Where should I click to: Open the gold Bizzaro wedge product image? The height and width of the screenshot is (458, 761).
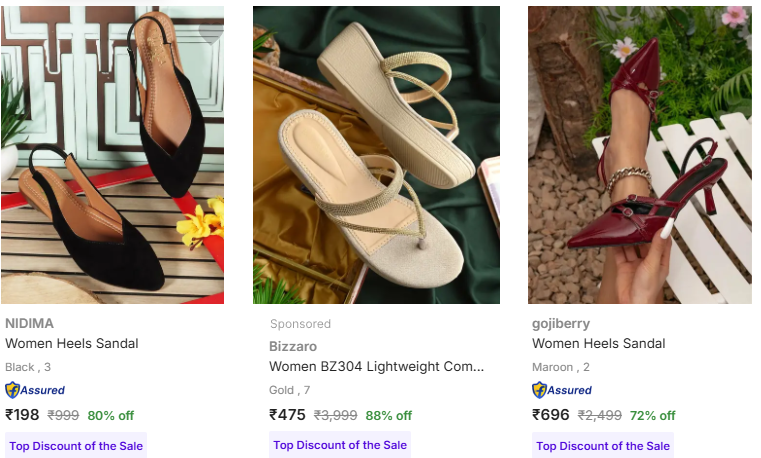point(376,155)
